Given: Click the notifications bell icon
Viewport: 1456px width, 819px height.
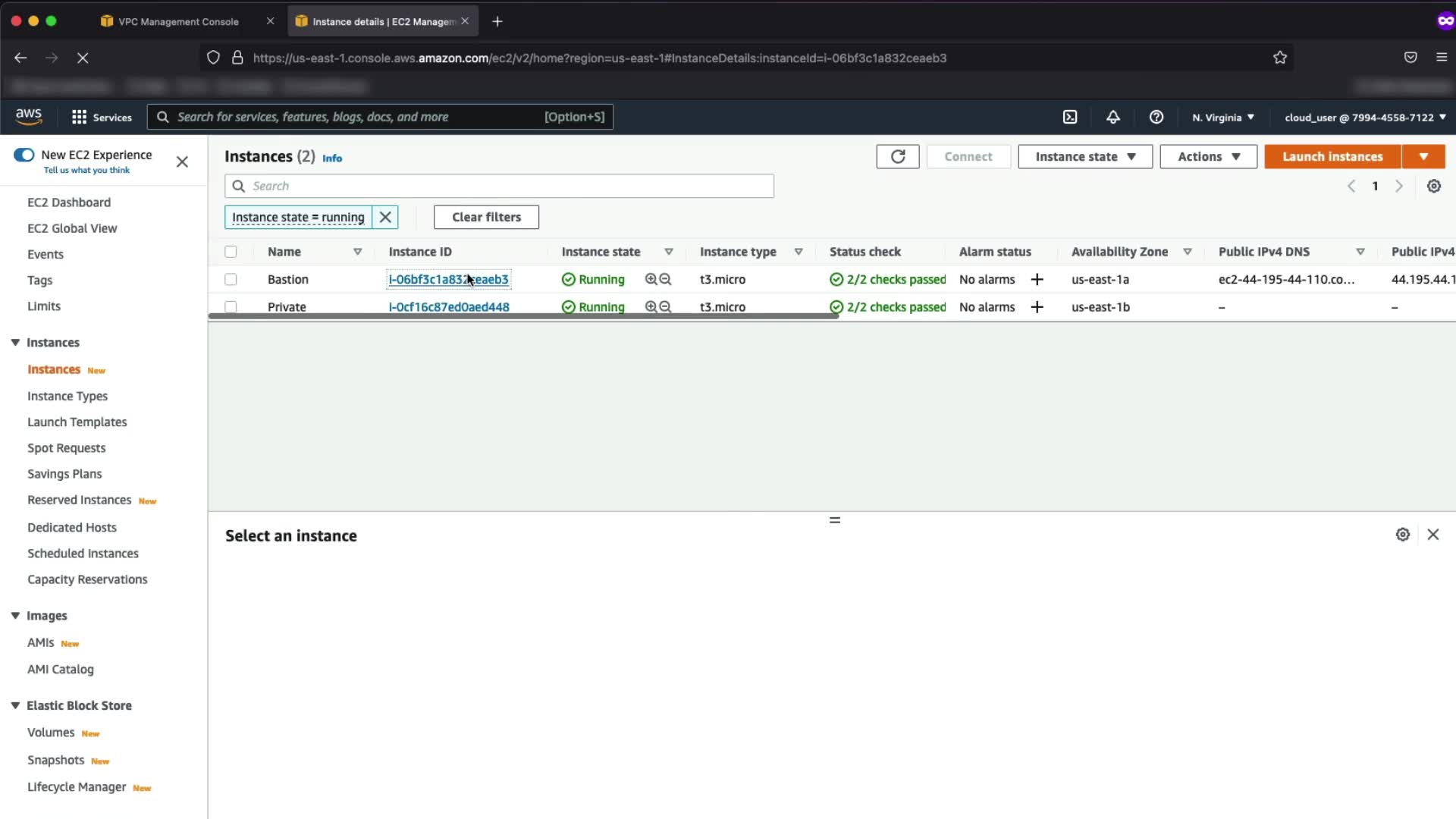Looking at the screenshot, I should coord(1112,117).
